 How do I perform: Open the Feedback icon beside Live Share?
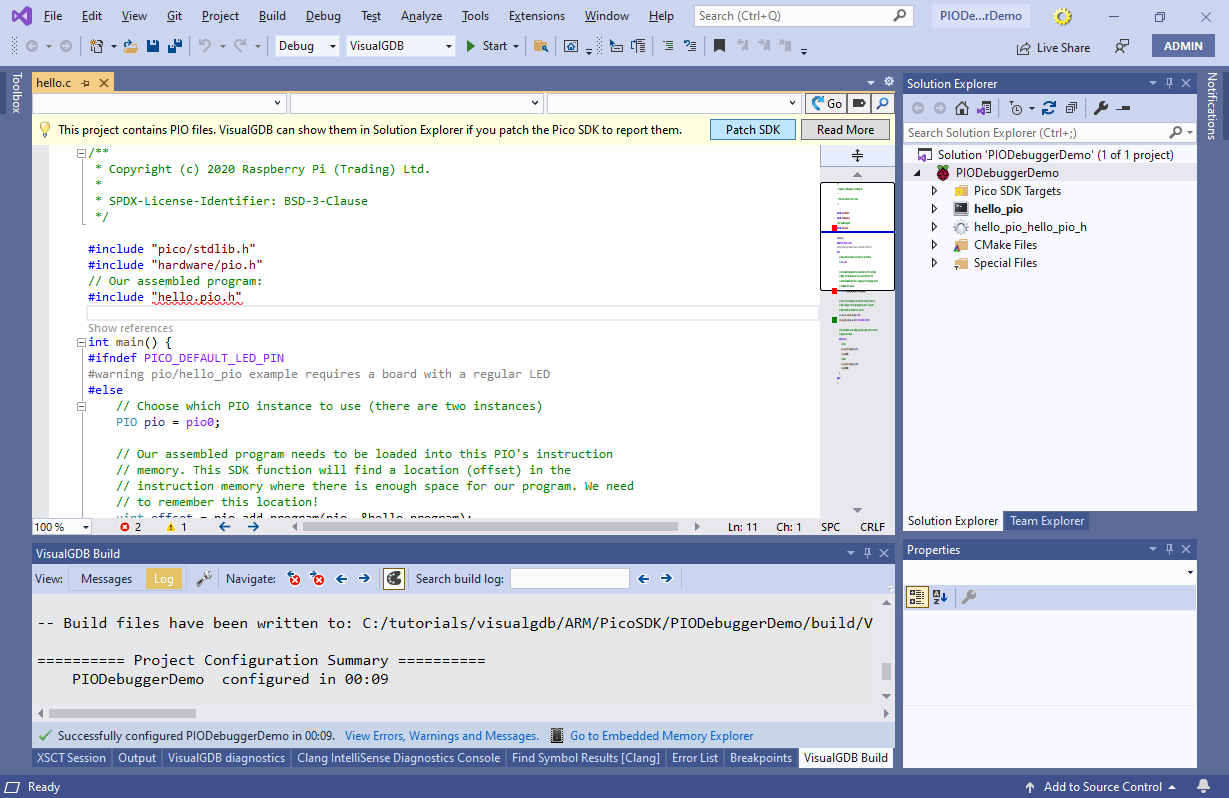pyautogui.click(x=1122, y=47)
